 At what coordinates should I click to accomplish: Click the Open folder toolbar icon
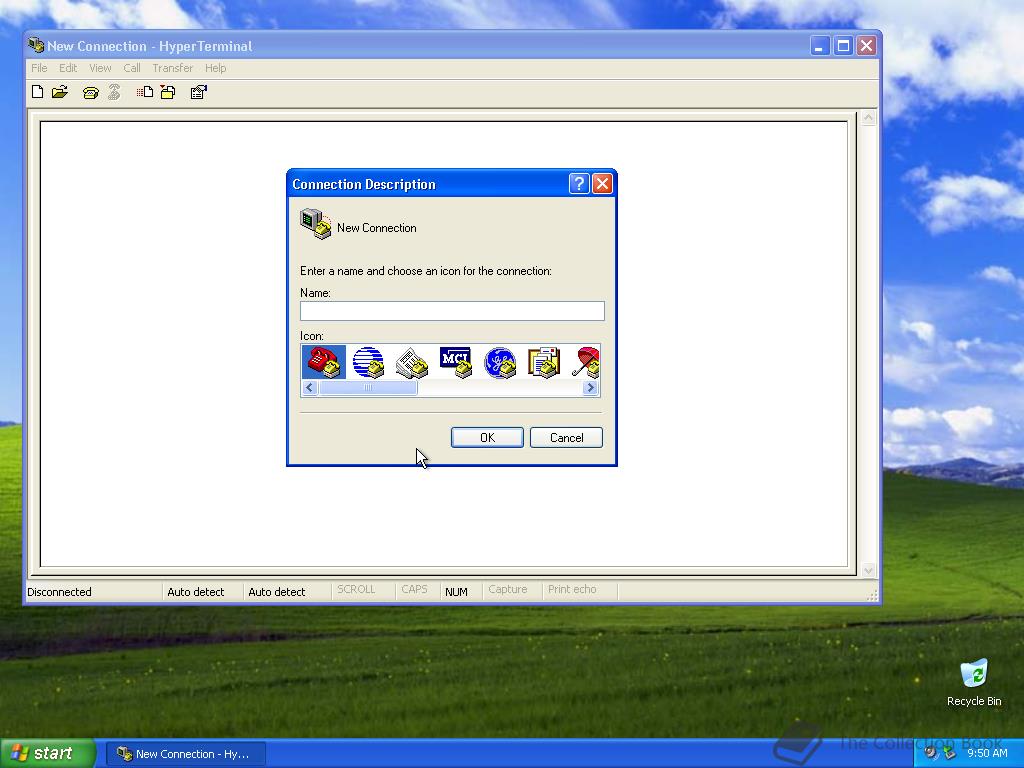pos(60,92)
